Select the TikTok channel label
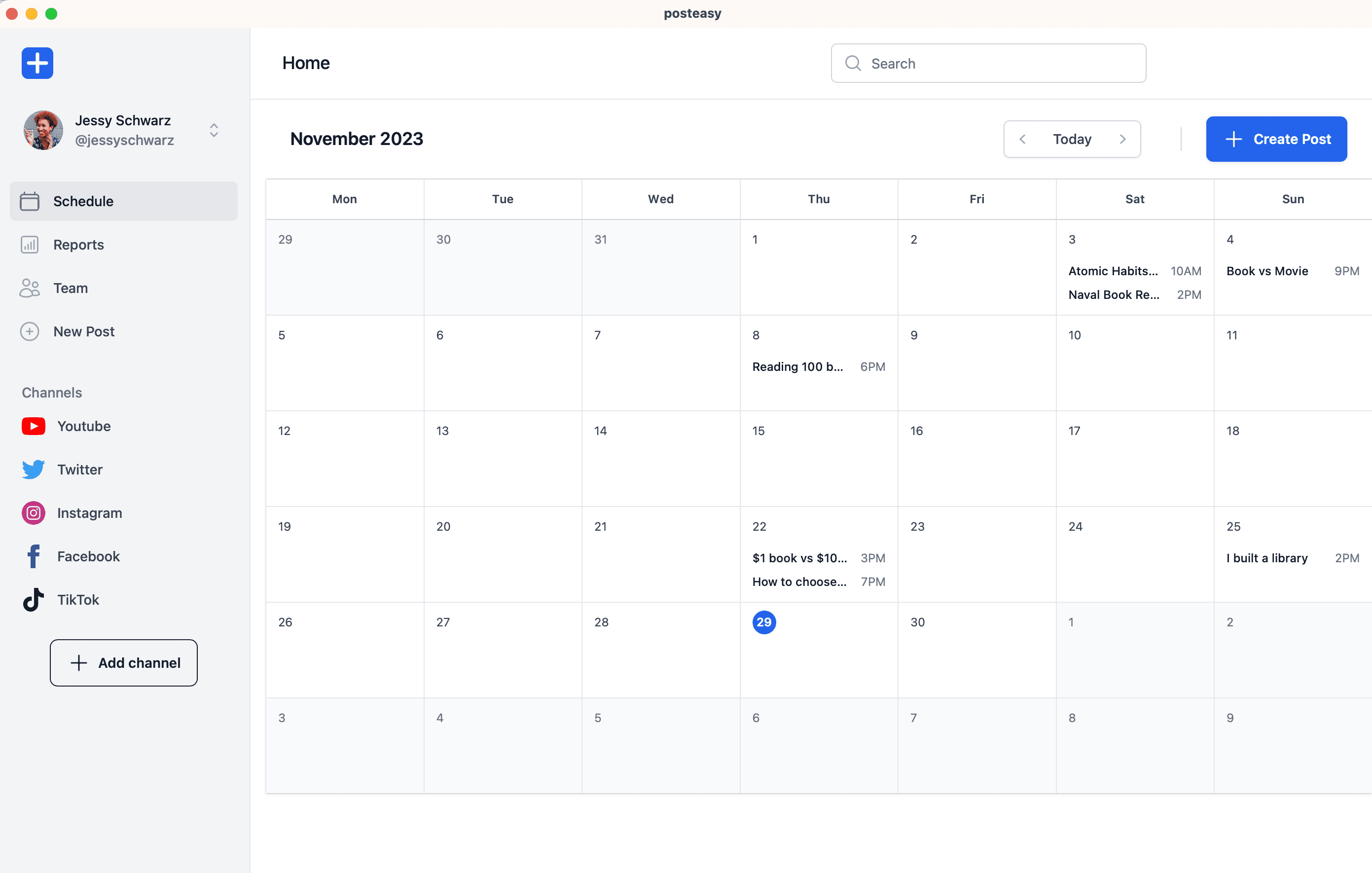The image size is (1372, 873). click(78, 599)
